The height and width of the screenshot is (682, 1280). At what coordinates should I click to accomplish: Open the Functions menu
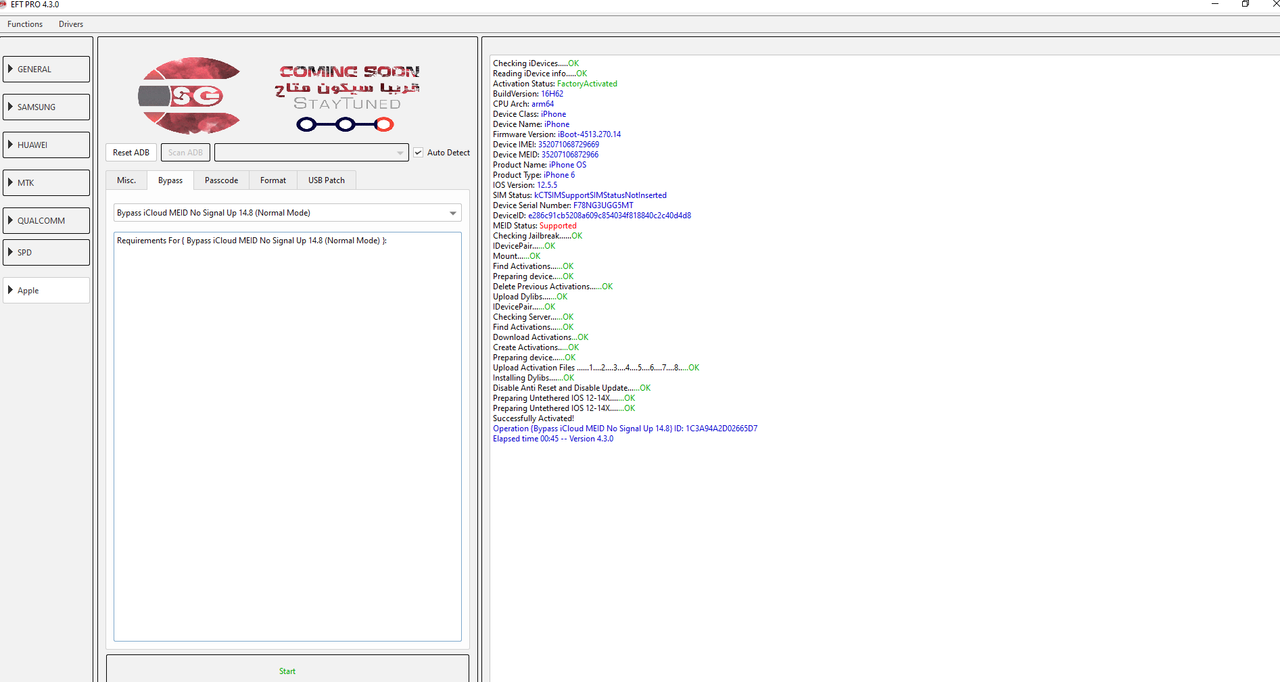[x=25, y=24]
